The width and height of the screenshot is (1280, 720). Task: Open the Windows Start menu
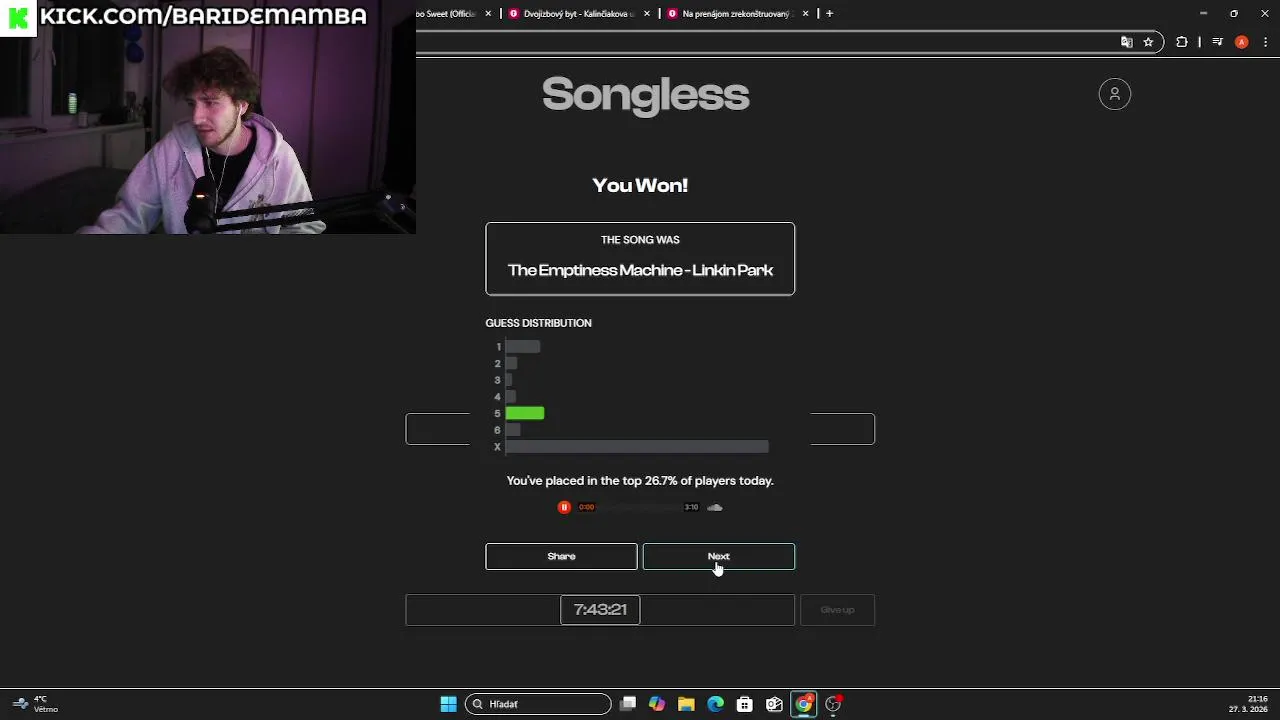448,704
